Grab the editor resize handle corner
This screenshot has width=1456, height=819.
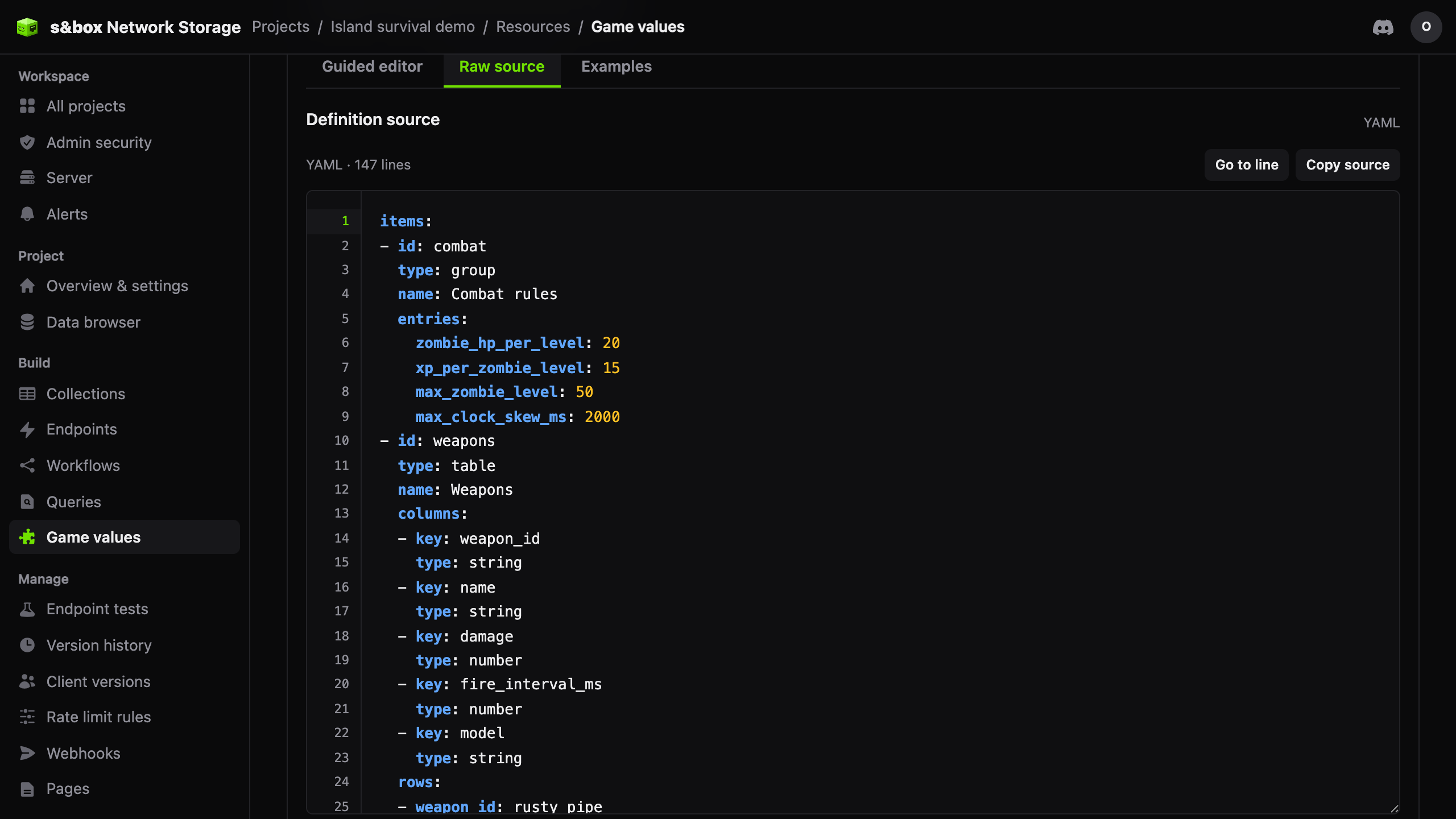pyautogui.click(x=1394, y=808)
